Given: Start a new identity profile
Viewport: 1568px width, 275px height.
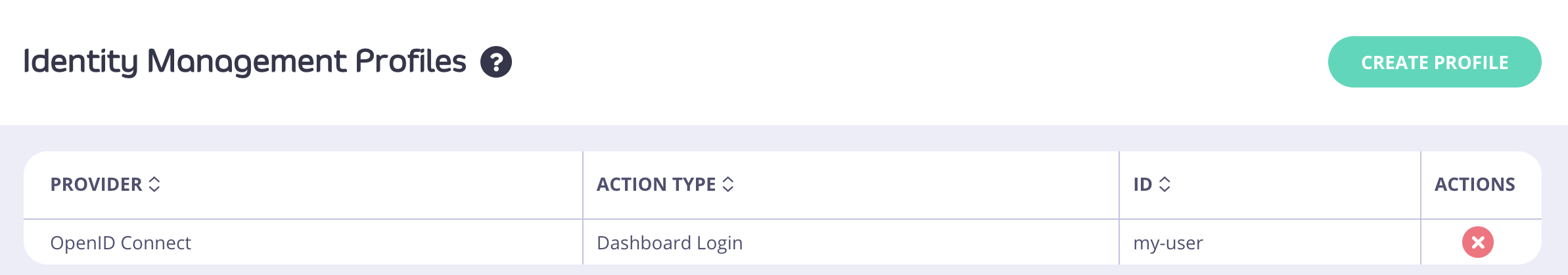Looking at the screenshot, I should coord(1435,62).
